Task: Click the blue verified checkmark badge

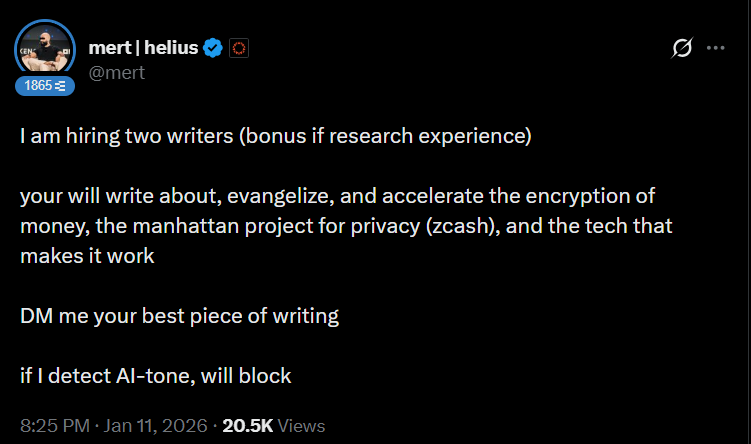Action: [x=214, y=47]
